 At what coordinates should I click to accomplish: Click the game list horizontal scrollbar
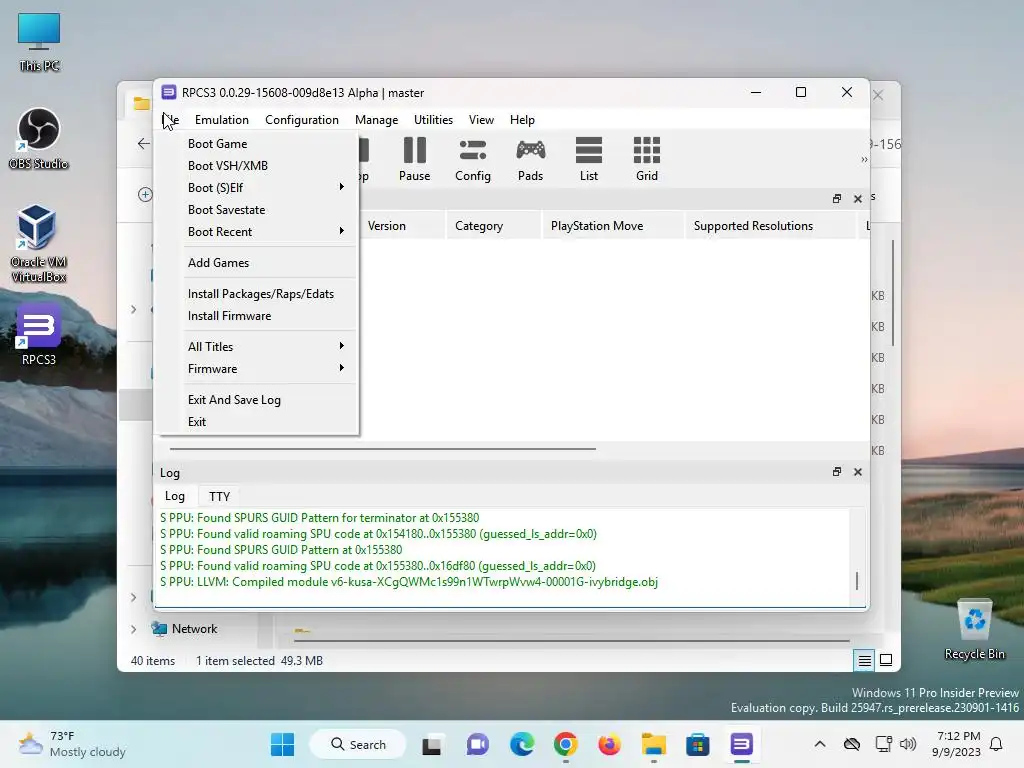(x=383, y=449)
